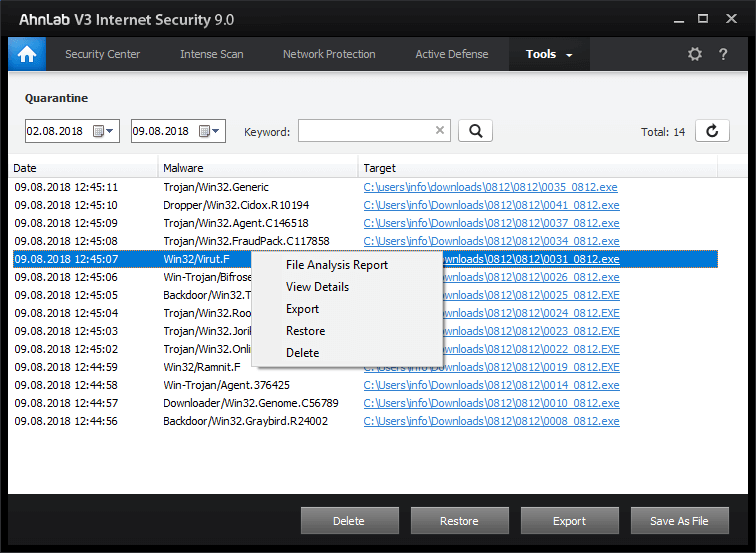Click date 09.08.2018 12:45:04

(66, 313)
